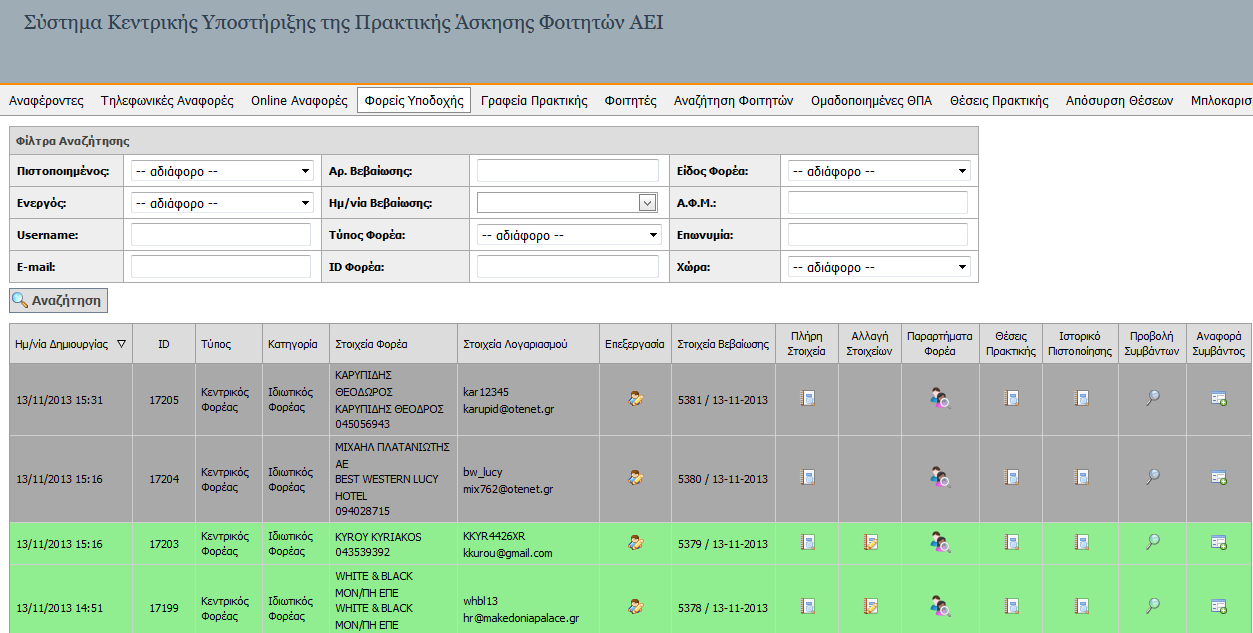Open the Πιστοποιημένος dropdown
The height and width of the screenshot is (633, 1253).
(222, 171)
